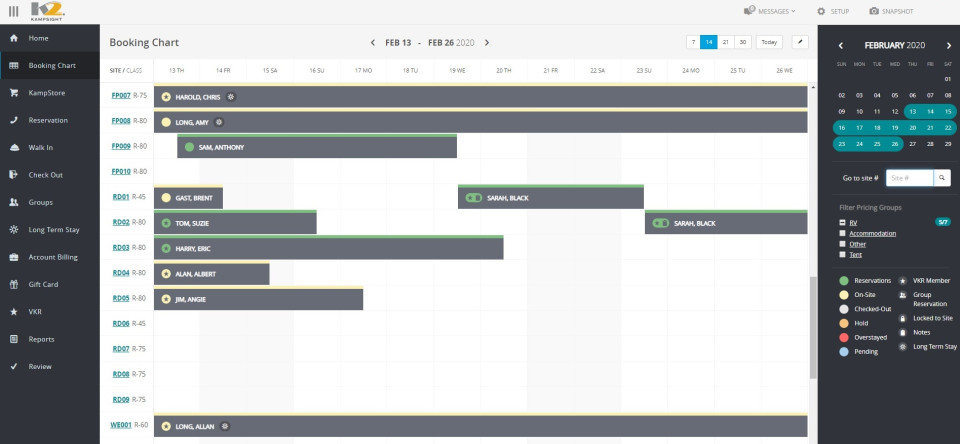The height and width of the screenshot is (444, 960).
Task: Click the K2 Kampsight logo
Action: (x=47, y=11)
